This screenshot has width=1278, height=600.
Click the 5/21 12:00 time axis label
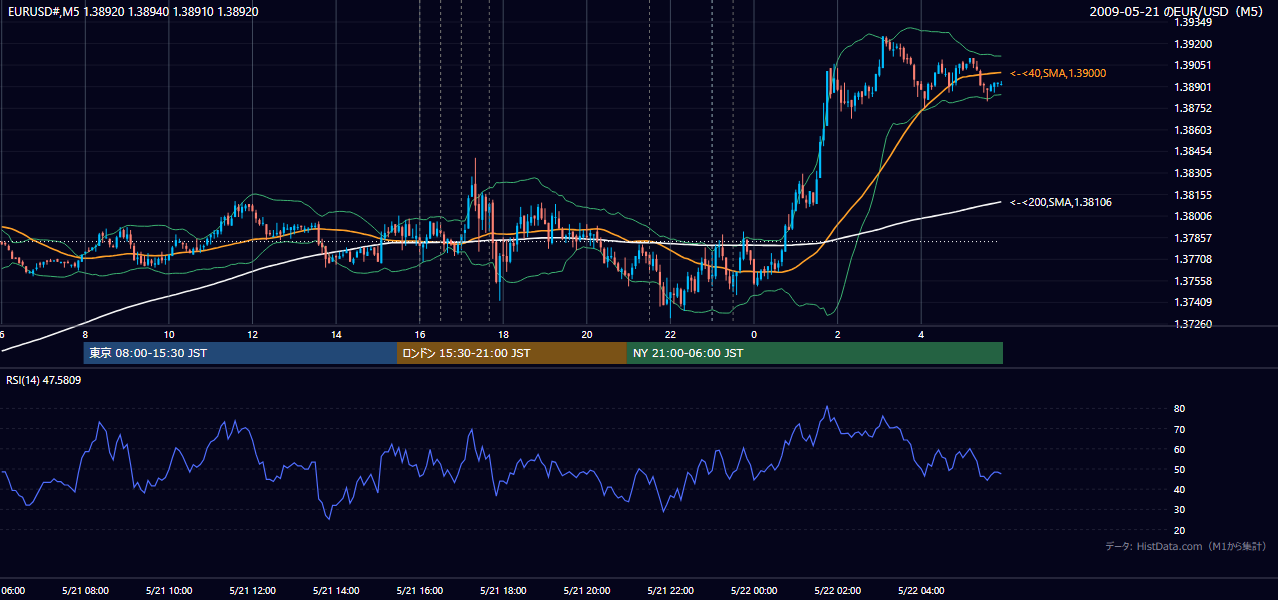(x=252, y=590)
